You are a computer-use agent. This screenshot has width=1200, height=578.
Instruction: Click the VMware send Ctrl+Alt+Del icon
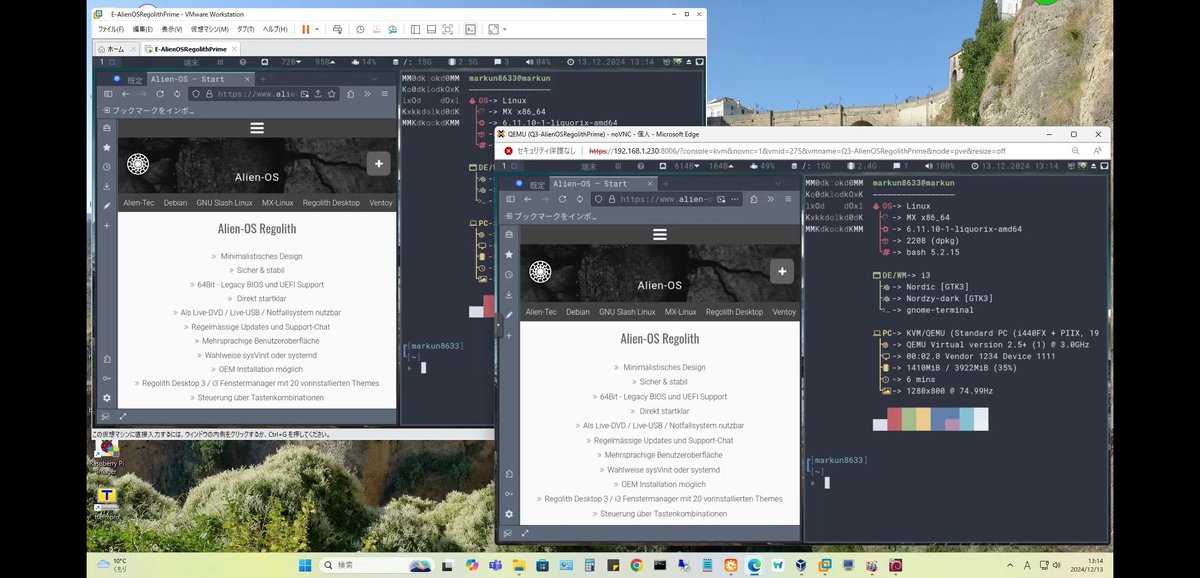[x=338, y=30]
